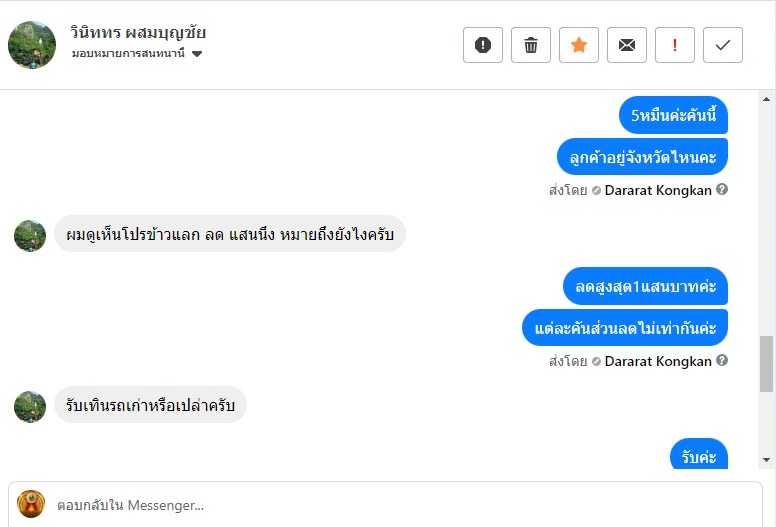Click help icon beside second Dararat Kongkan label

[722, 361]
